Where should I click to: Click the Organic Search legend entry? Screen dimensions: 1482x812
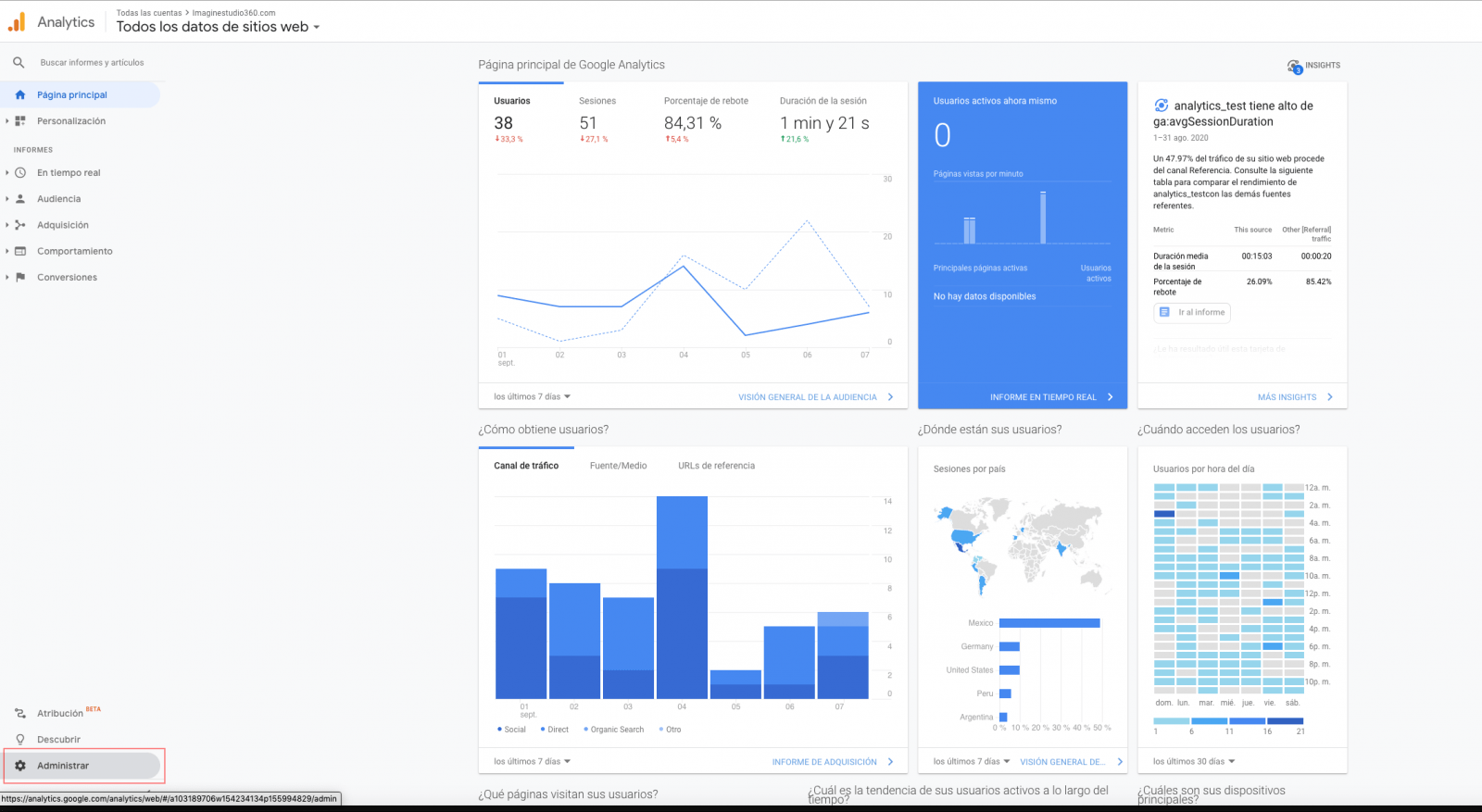[613, 730]
